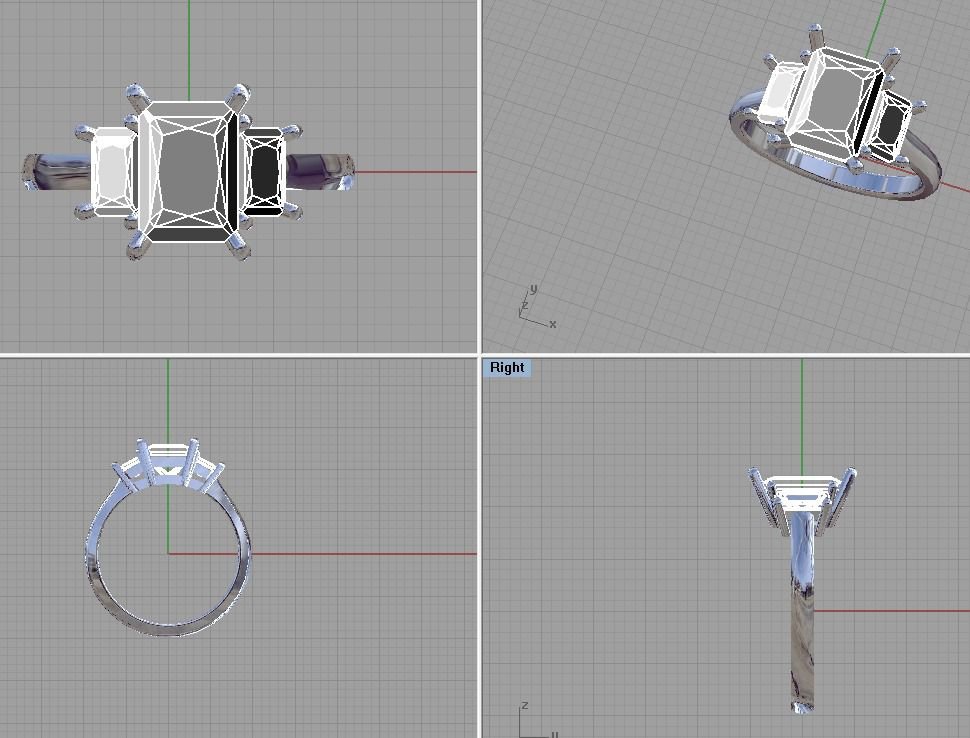970x738 pixels.
Task: Select the center emerald-cut stone in top view
Action: 188,171
